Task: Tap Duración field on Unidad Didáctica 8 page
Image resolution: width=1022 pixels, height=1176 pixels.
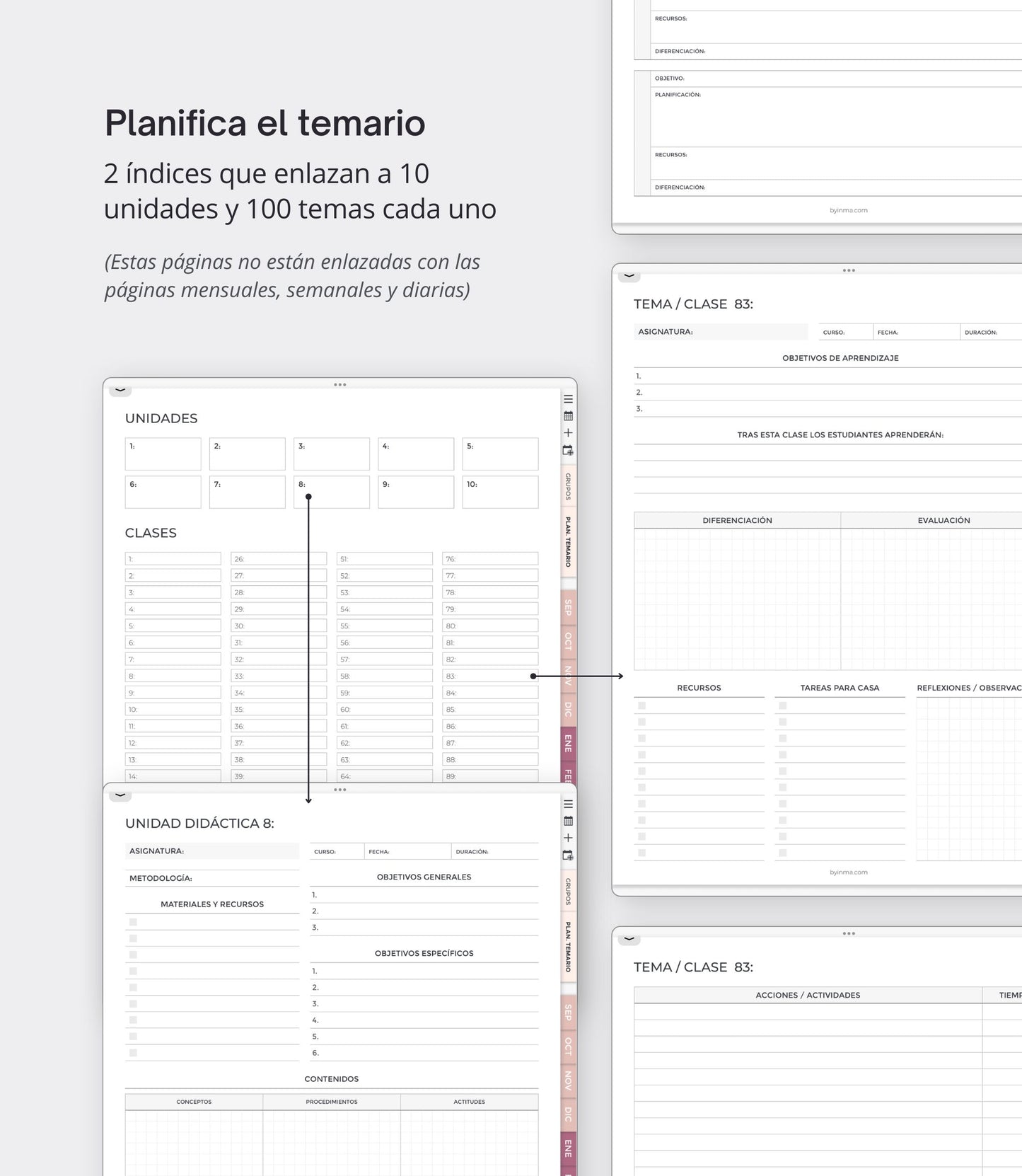Action: pyautogui.click(x=495, y=851)
